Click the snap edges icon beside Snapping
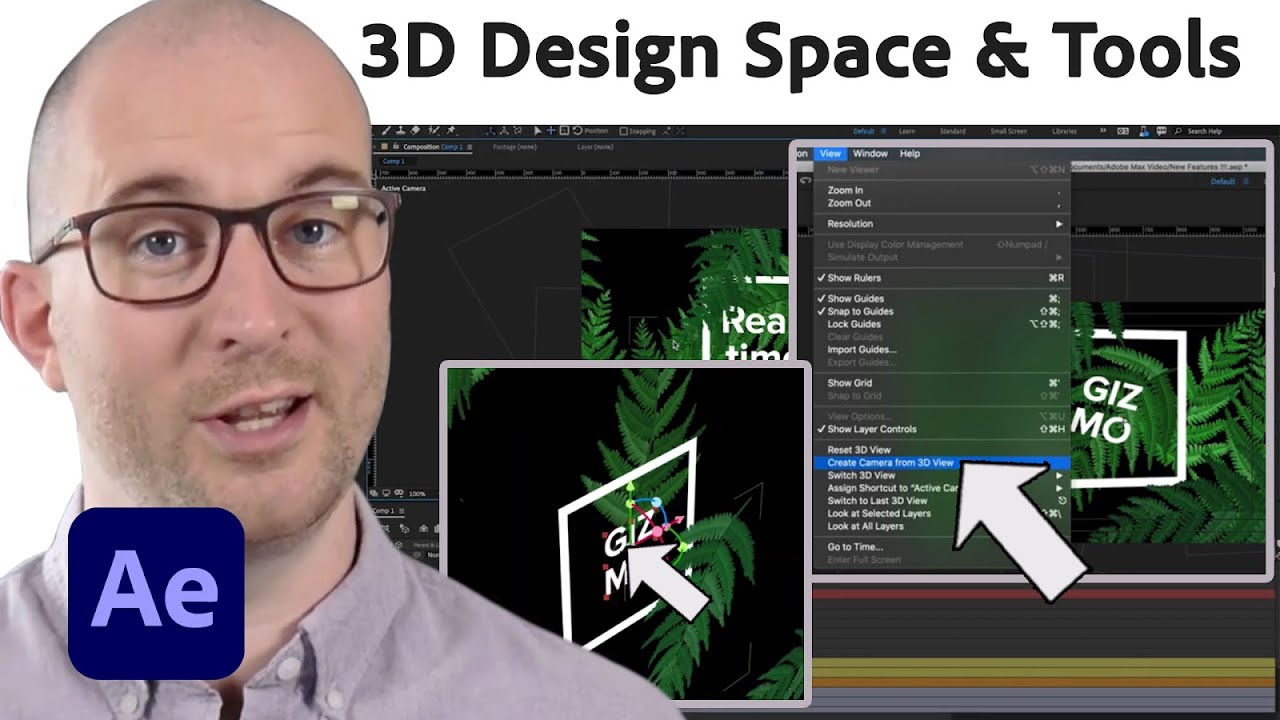1280x720 pixels. pyautogui.click(x=666, y=131)
